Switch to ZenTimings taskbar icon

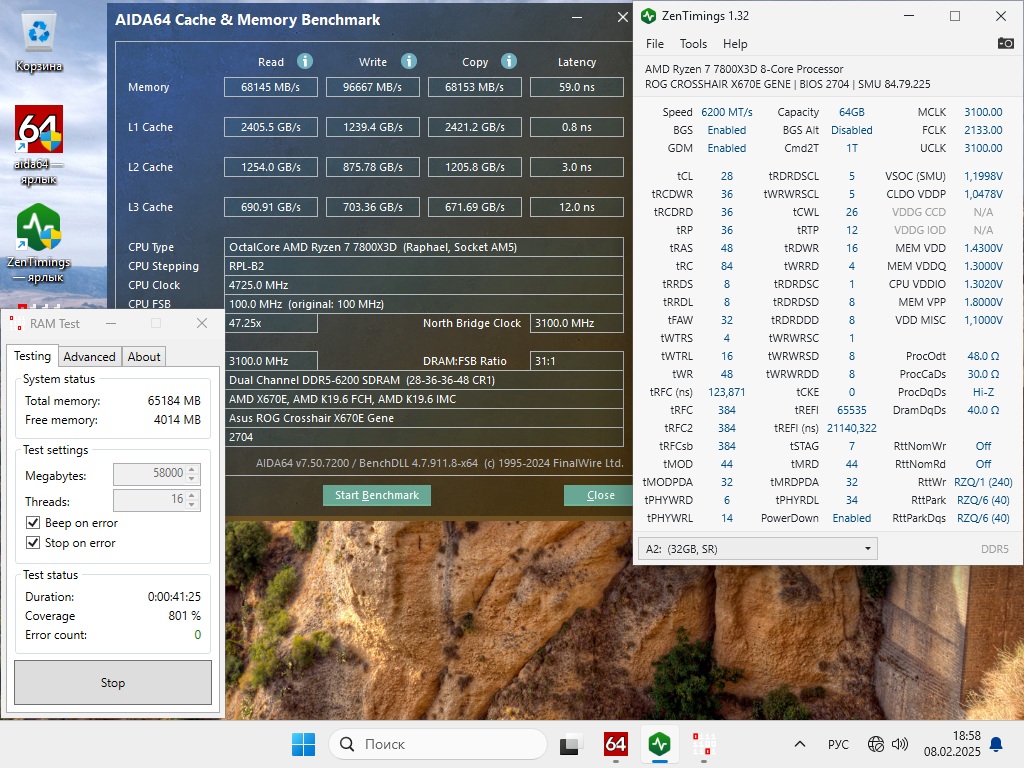point(660,744)
